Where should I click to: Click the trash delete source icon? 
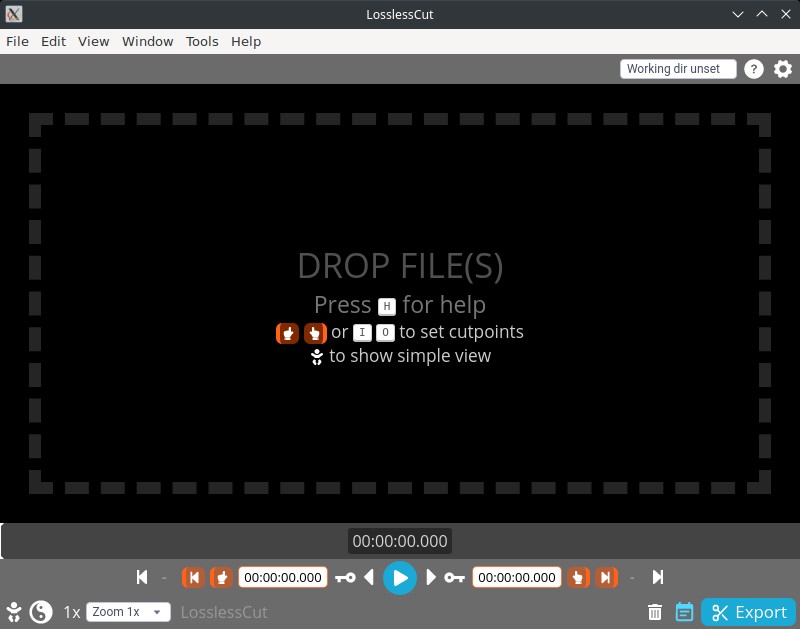(655, 612)
